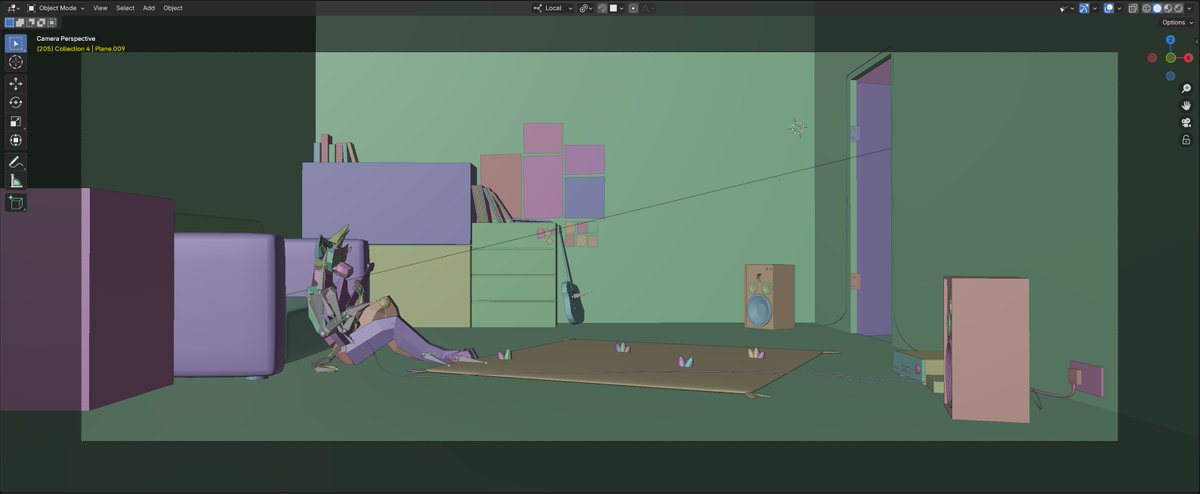The image size is (1200, 494).
Task: Choose the Extend selection mode icon
Action: click(20, 22)
